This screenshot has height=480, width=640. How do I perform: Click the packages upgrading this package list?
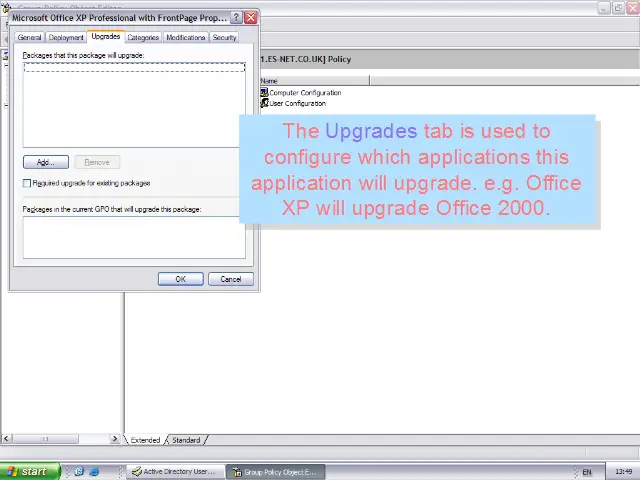pyautogui.click(x=134, y=238)
